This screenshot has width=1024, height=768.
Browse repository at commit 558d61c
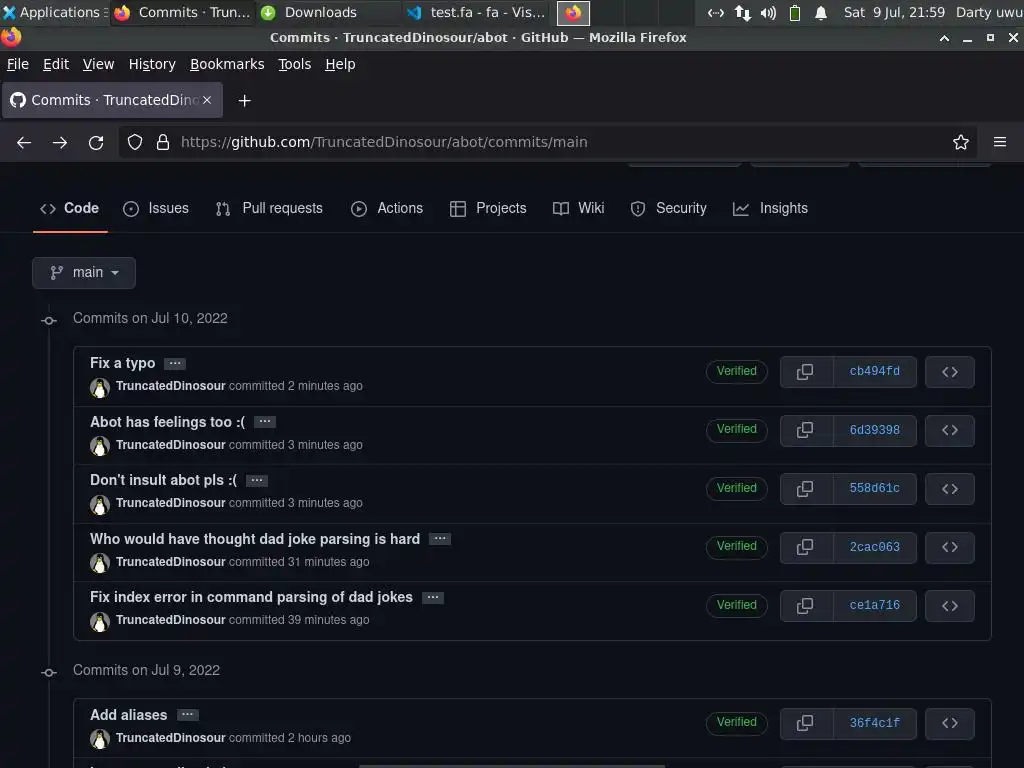[x=950, y=488]
